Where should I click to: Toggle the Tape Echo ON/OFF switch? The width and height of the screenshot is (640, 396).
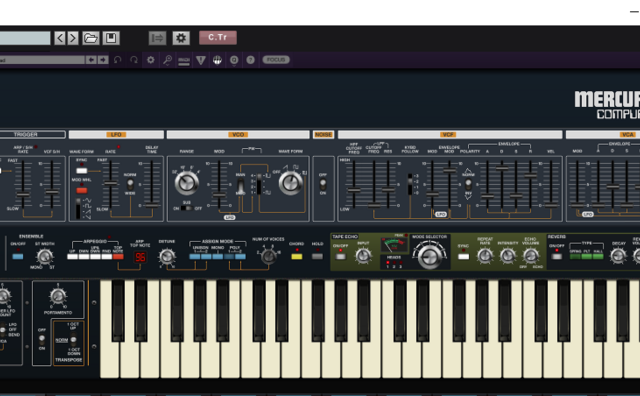(340, 256)
